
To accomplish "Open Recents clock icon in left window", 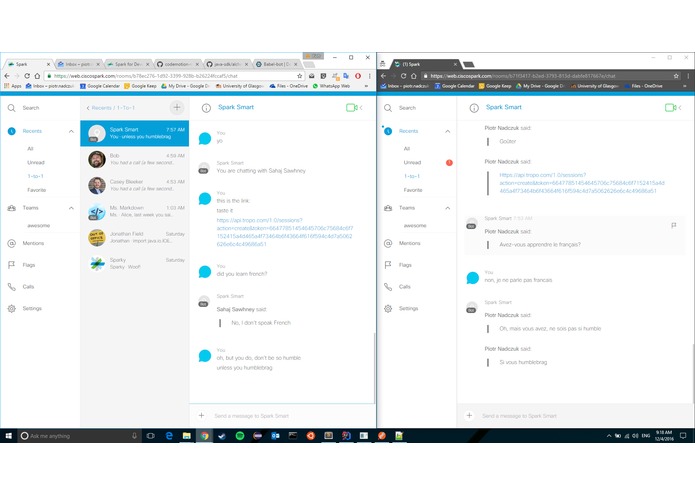I will coord(12,131).
